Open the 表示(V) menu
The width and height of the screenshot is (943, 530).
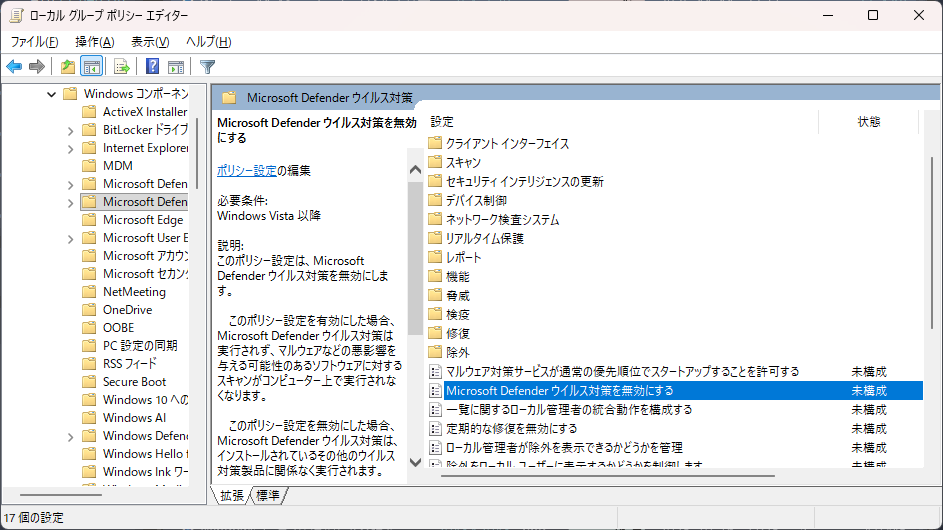click(150, 41)
